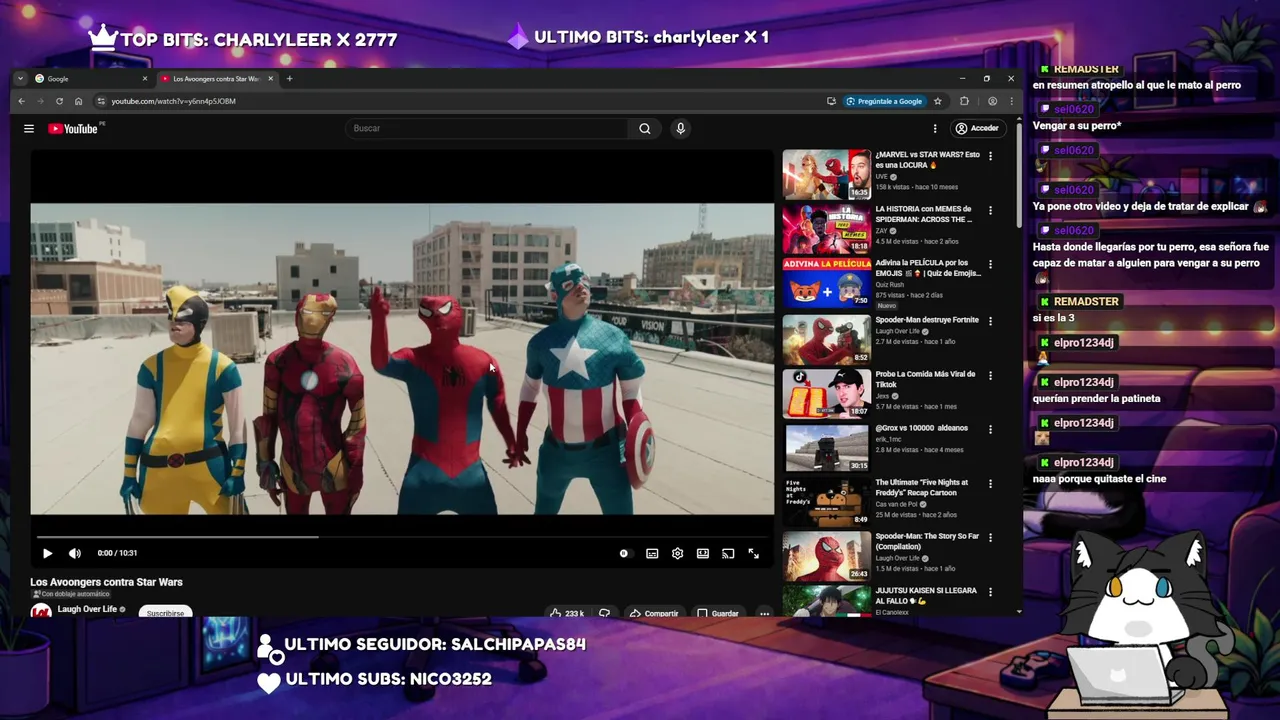Open more actions ellipsis under the video
Image resolution: width=1280 pixels, height=720 pixels.
(x=764, y=613)
